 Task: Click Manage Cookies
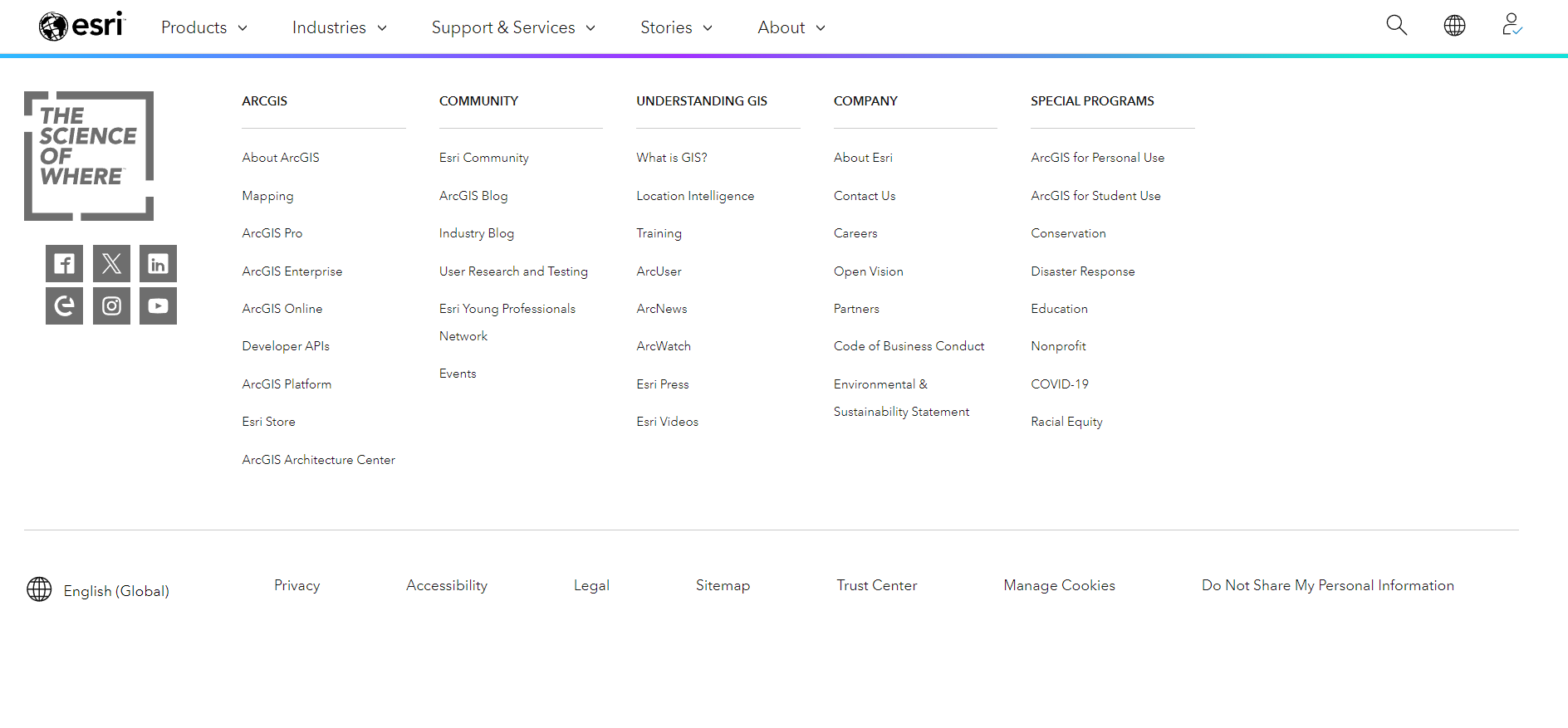pos(1060,585)
